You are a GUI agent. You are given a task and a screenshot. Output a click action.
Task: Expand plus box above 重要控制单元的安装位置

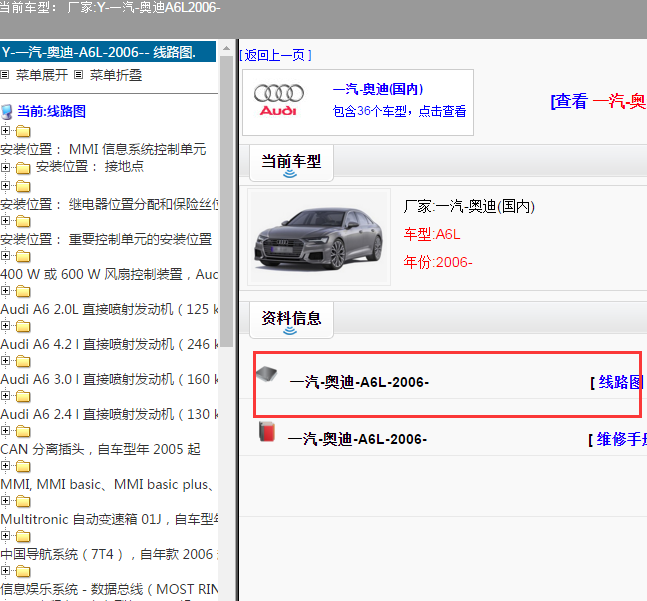5,221
